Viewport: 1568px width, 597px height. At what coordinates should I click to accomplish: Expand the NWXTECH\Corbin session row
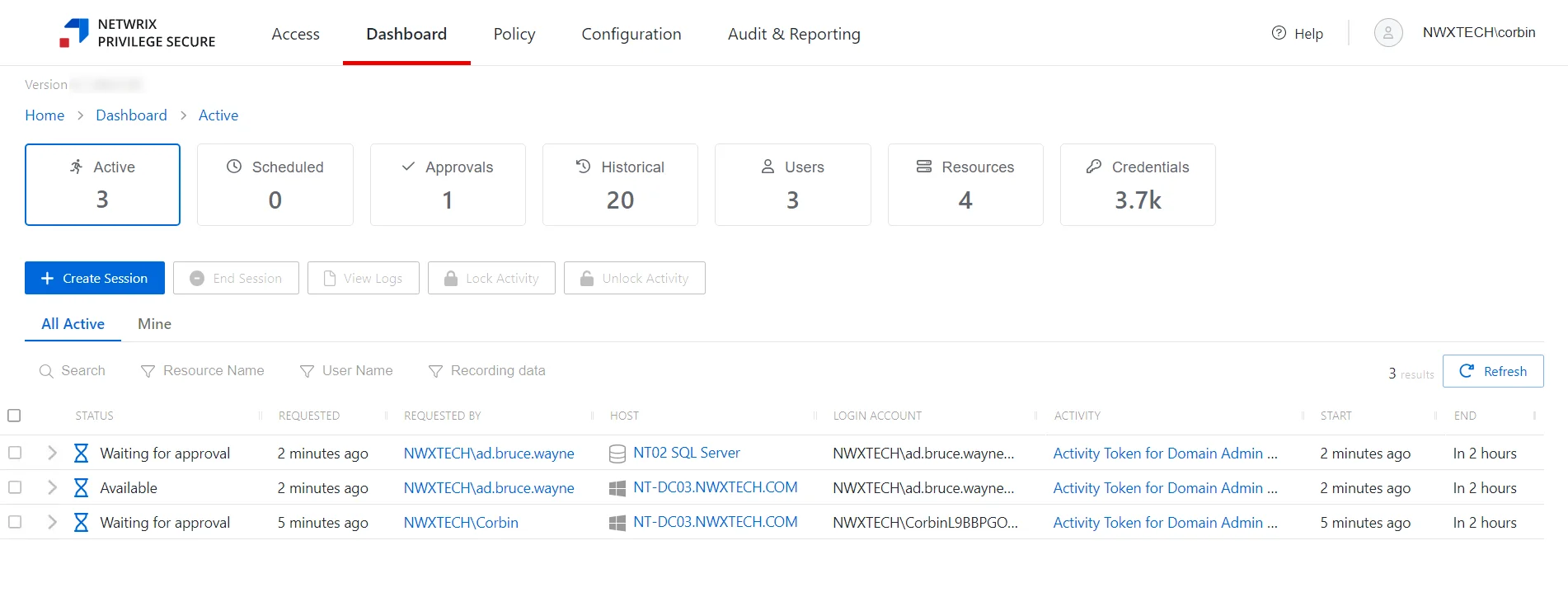coord(52,522)
